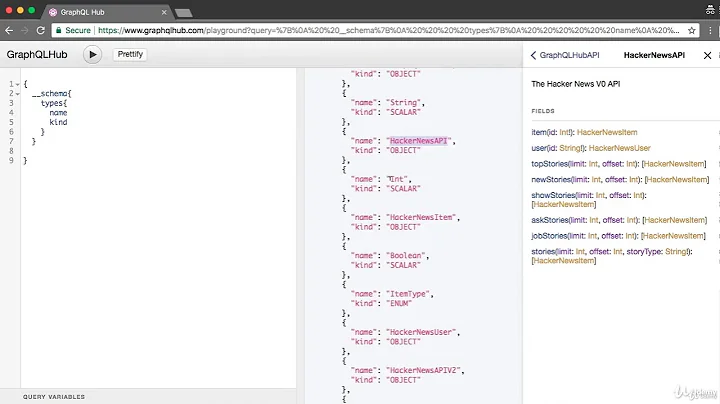Click the Secure padlock indicator

73,30
